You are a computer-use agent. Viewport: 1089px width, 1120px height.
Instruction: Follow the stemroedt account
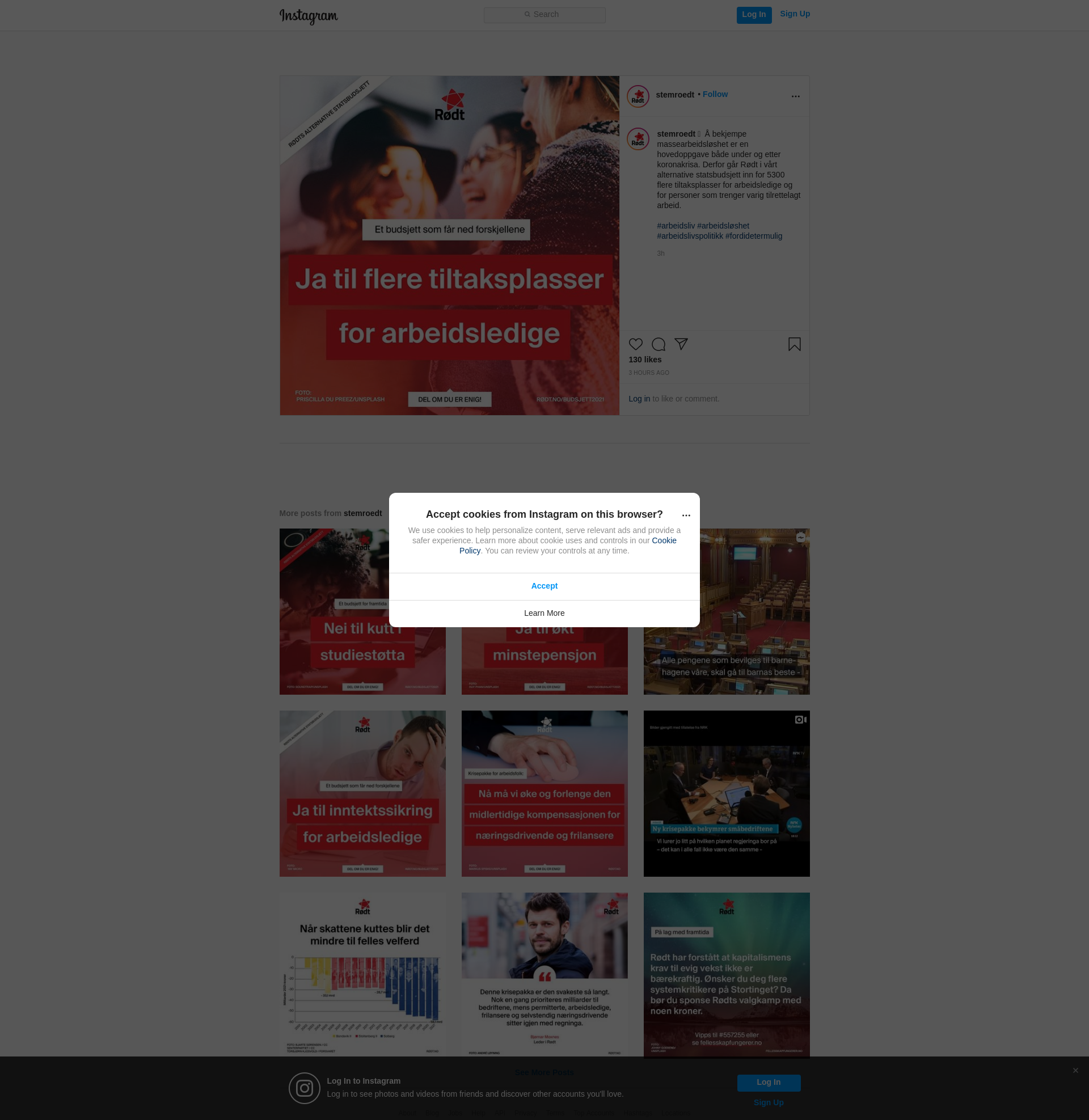click(x=715, y=94)
